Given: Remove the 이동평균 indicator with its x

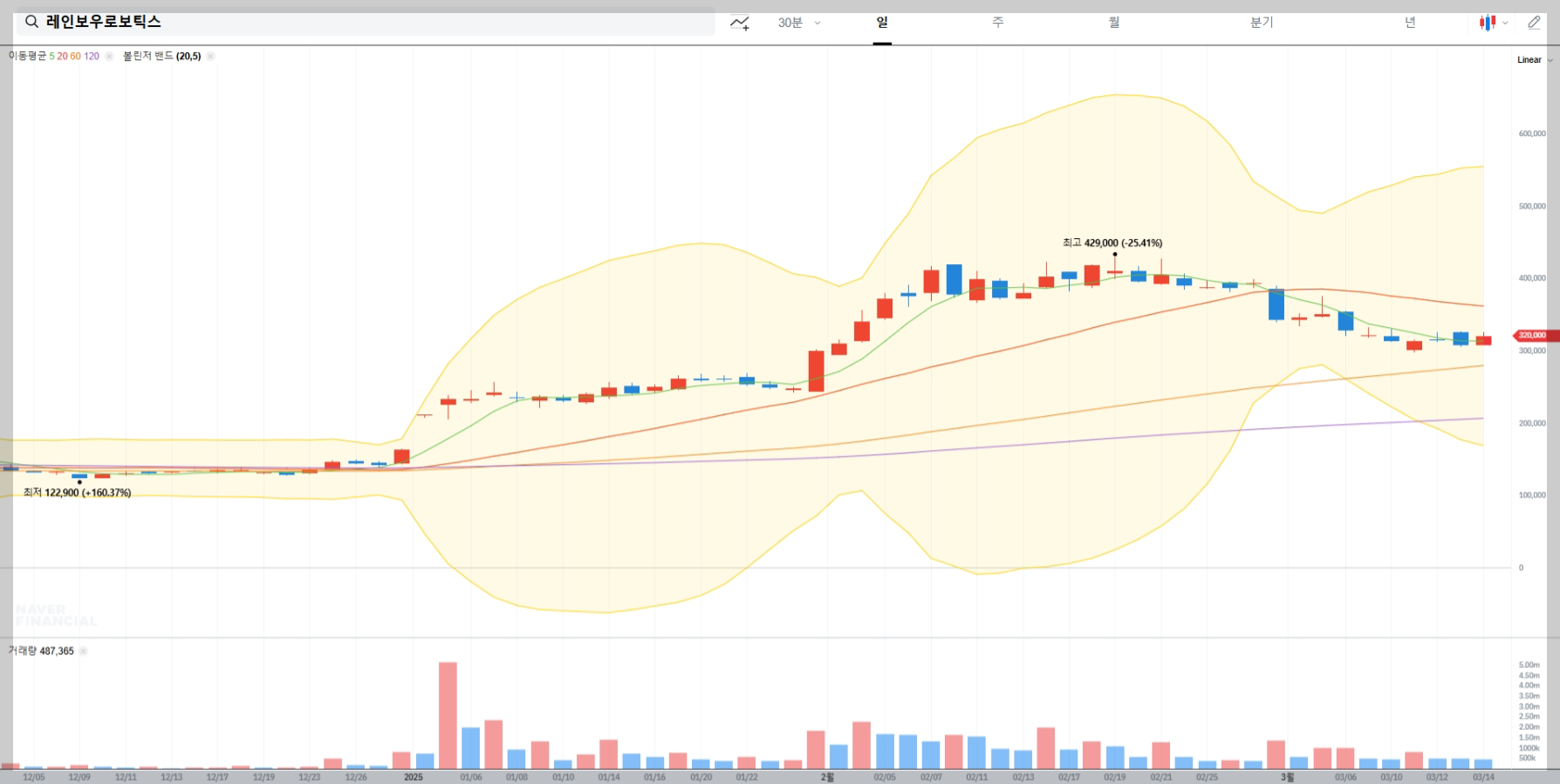Looking at the screenshot, I should pyautogui.click(x=109, y=56).
